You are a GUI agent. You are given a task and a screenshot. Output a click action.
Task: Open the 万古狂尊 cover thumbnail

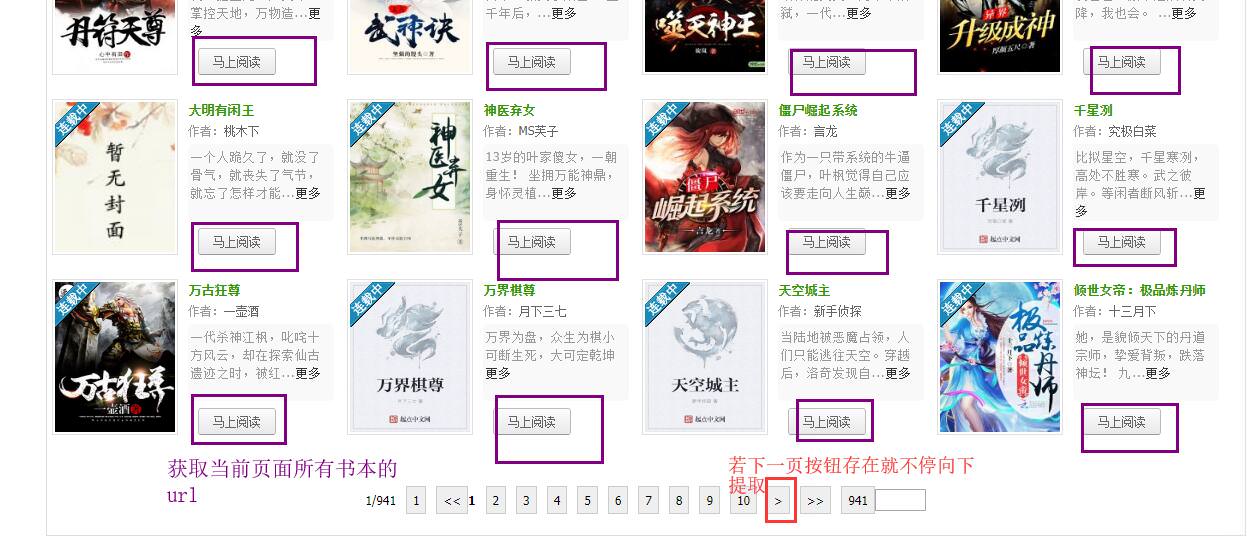[114, 357]
